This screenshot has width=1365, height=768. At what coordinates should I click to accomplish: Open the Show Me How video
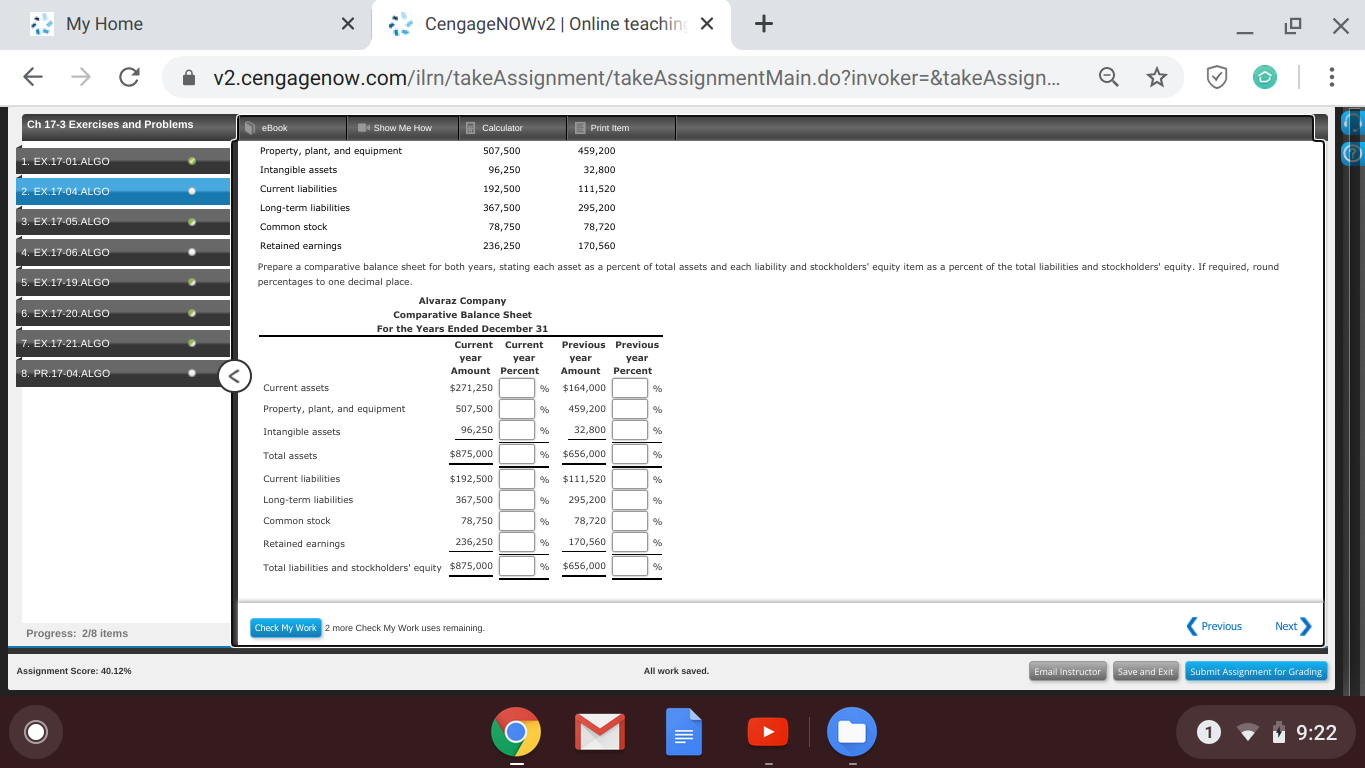click(x=402, y=128)
